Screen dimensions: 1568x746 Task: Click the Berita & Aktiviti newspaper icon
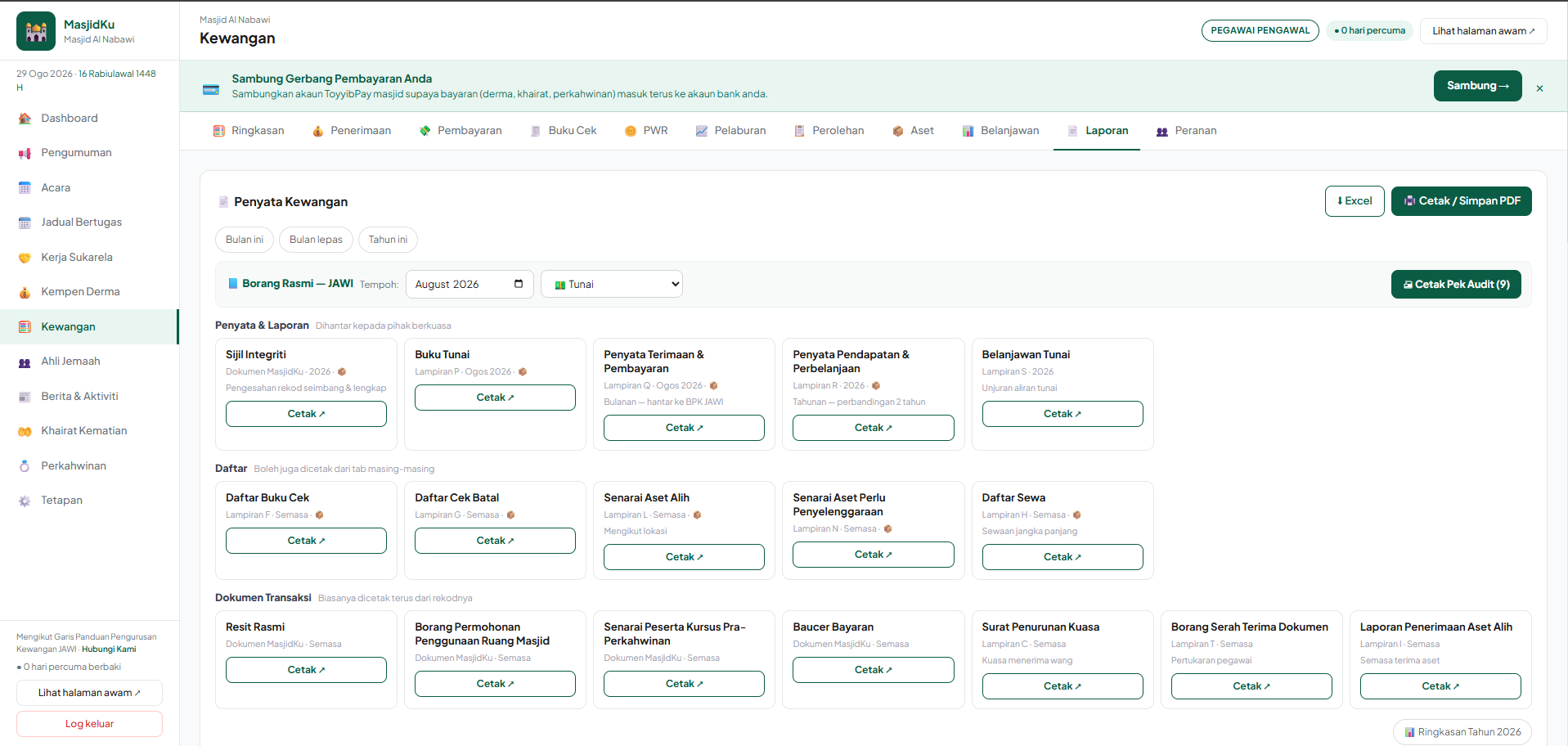tap(25, 397)
